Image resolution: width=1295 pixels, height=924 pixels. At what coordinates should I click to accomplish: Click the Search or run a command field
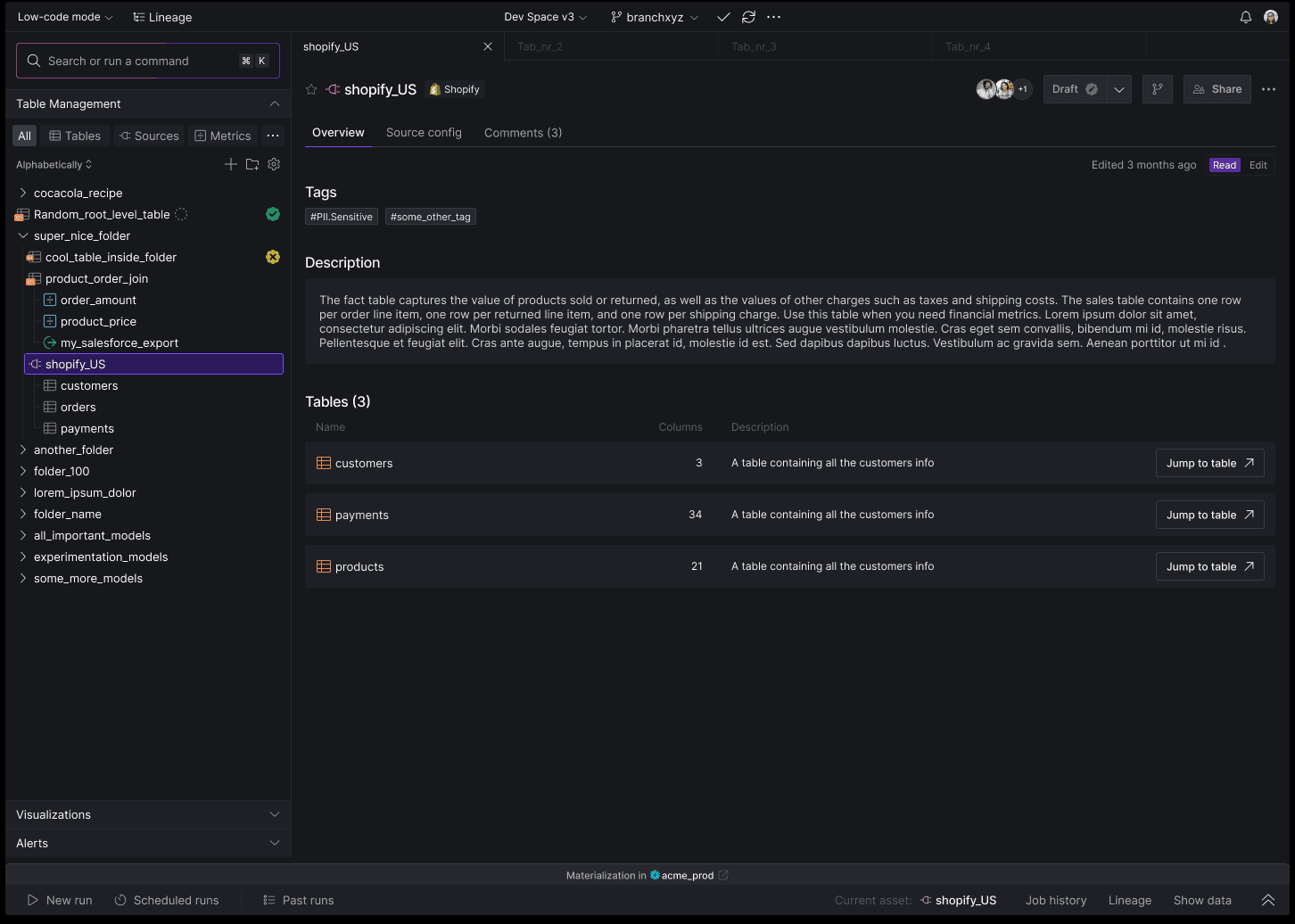click(x=148, y=61)
